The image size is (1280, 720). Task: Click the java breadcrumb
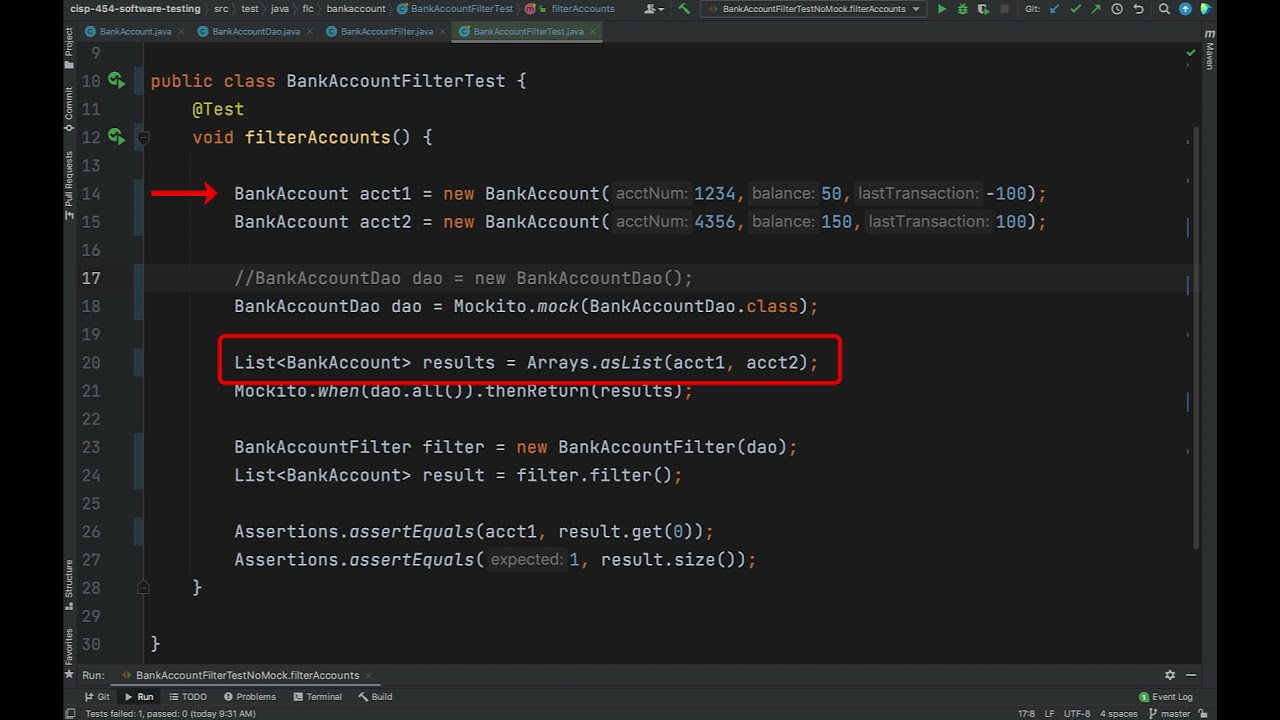(280, 9)
